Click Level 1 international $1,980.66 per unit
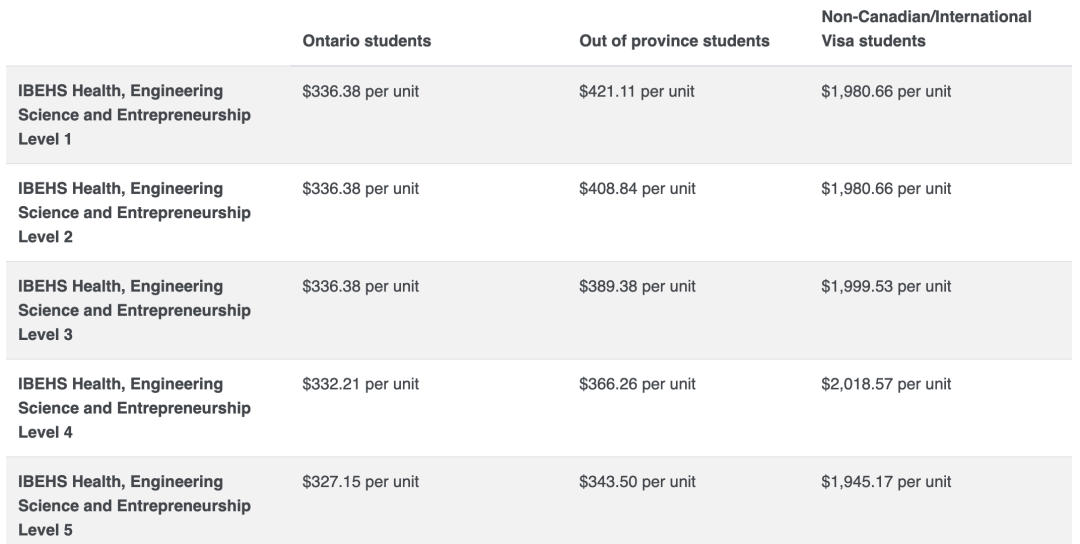Viewport: 1080px width, 544px height. point(886,91)
